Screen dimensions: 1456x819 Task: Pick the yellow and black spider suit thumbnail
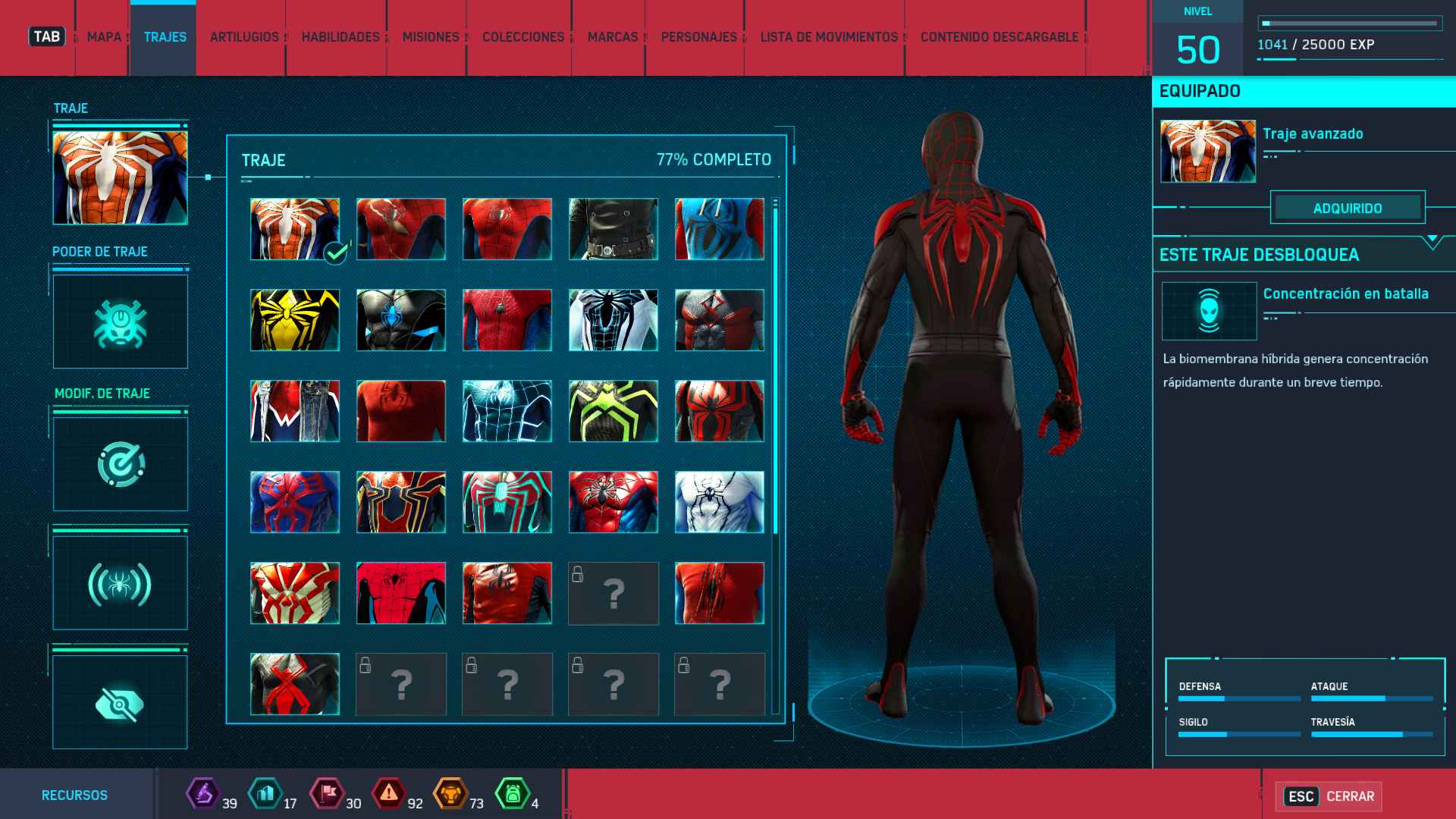[295, 320]
